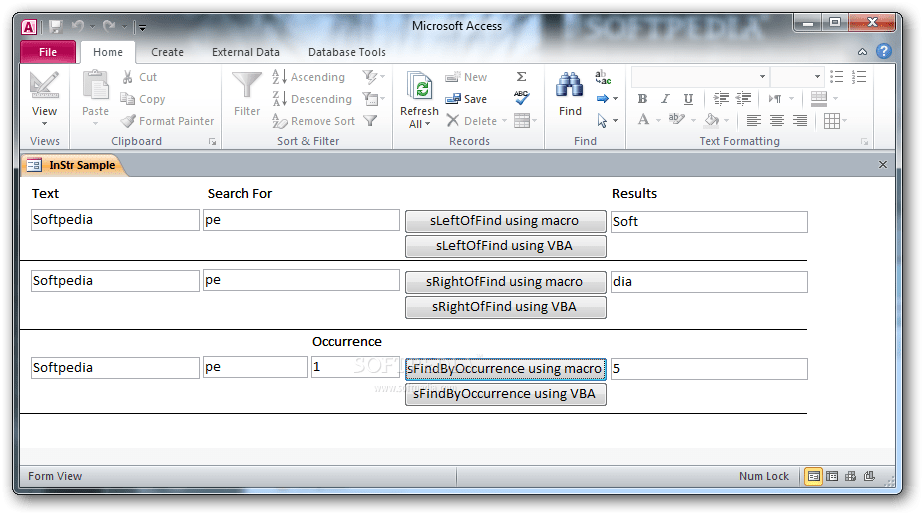
Task: Click sLeftOfFind using VBA button
Action: click(x=506, y=246)
